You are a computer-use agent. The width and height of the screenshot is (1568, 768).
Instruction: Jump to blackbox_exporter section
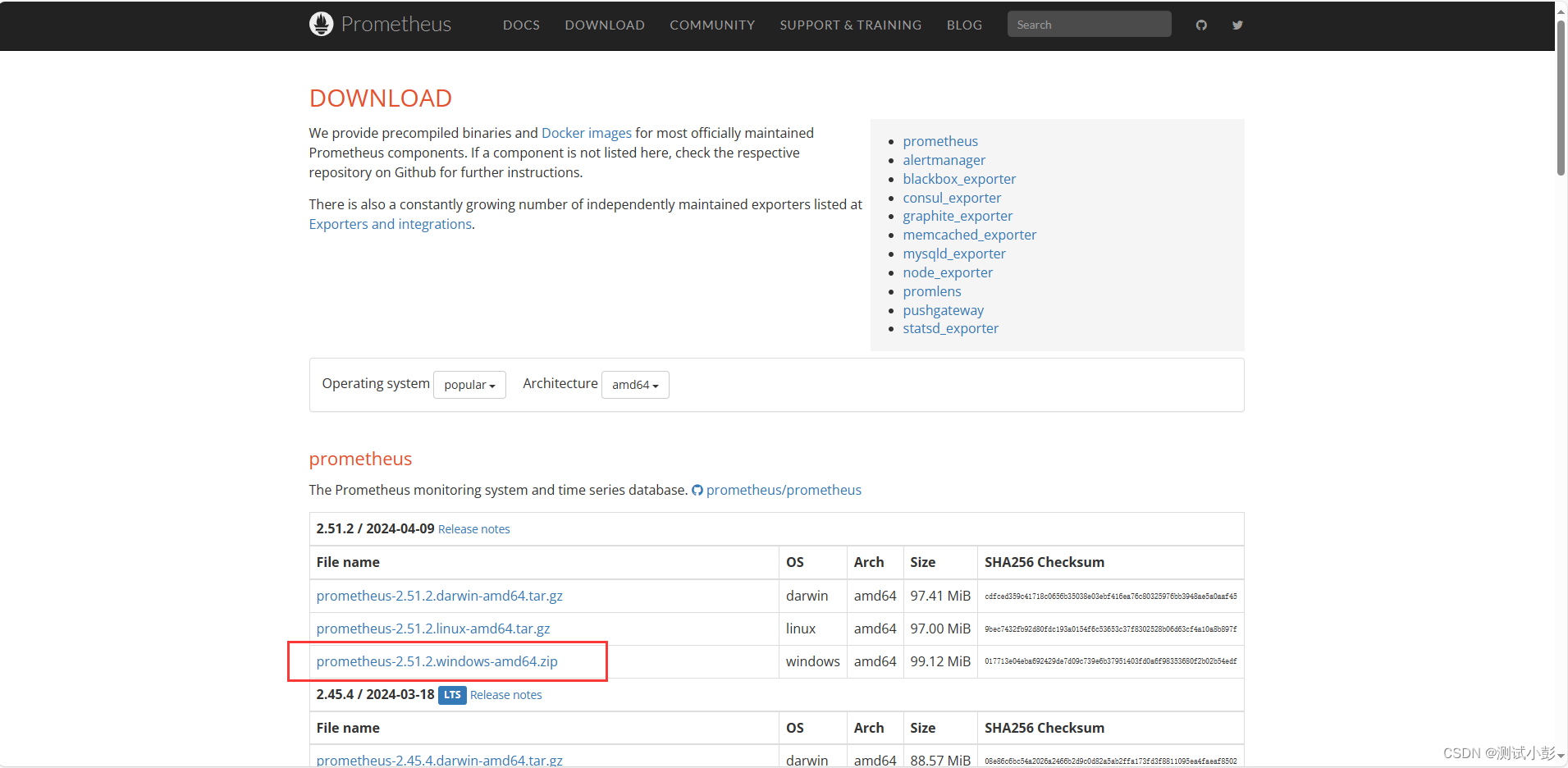(959, 179)
